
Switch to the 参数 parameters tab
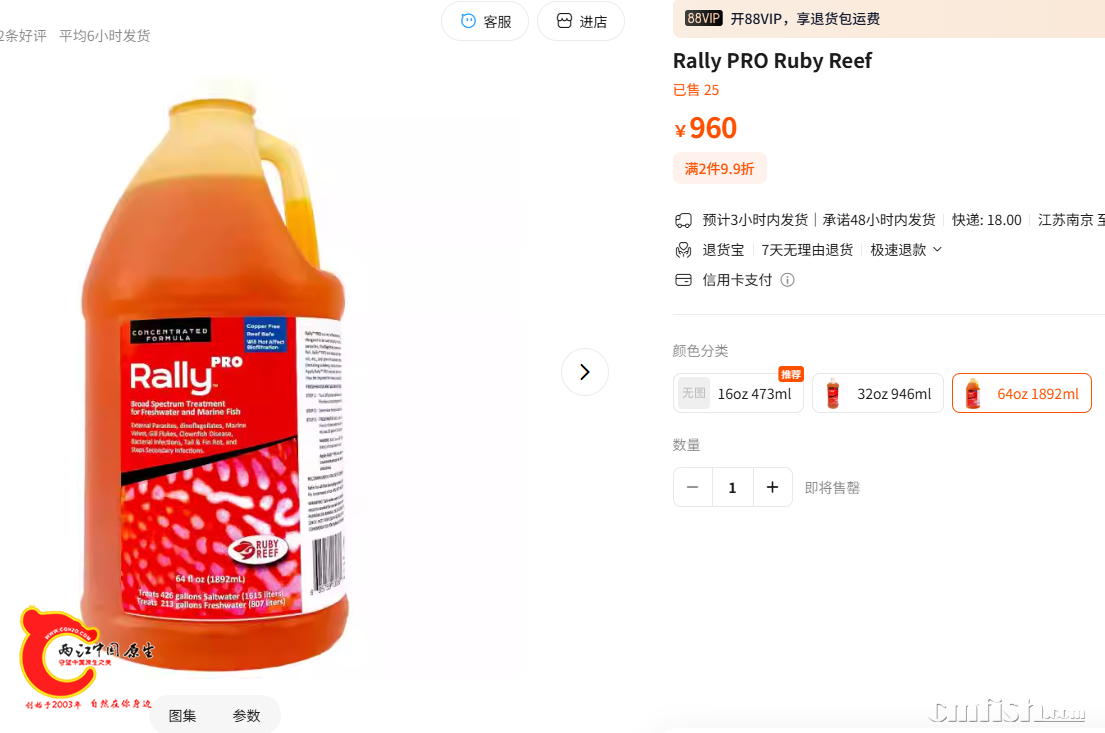pyautogui.click(x=247, y=715)
